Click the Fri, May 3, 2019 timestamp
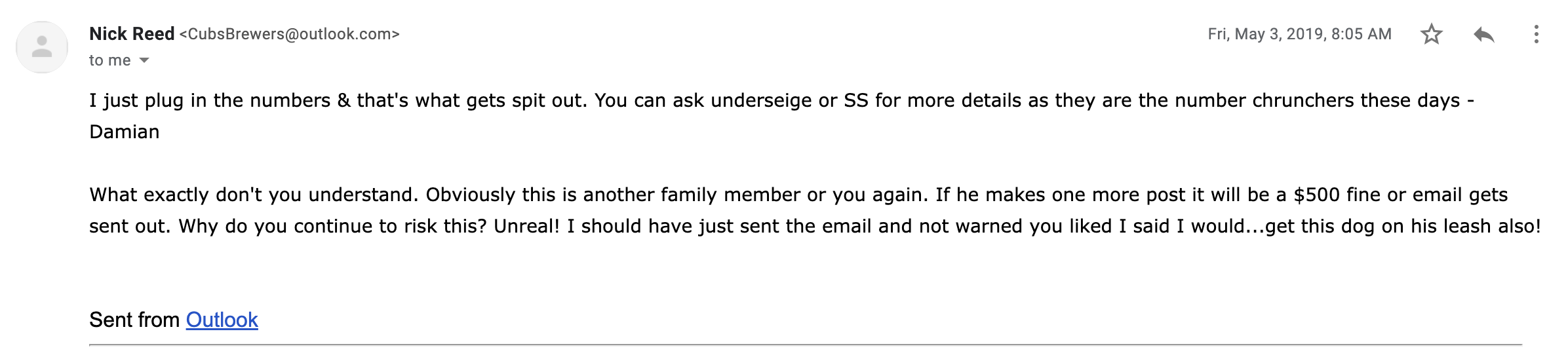 (x=1299, y=34)
